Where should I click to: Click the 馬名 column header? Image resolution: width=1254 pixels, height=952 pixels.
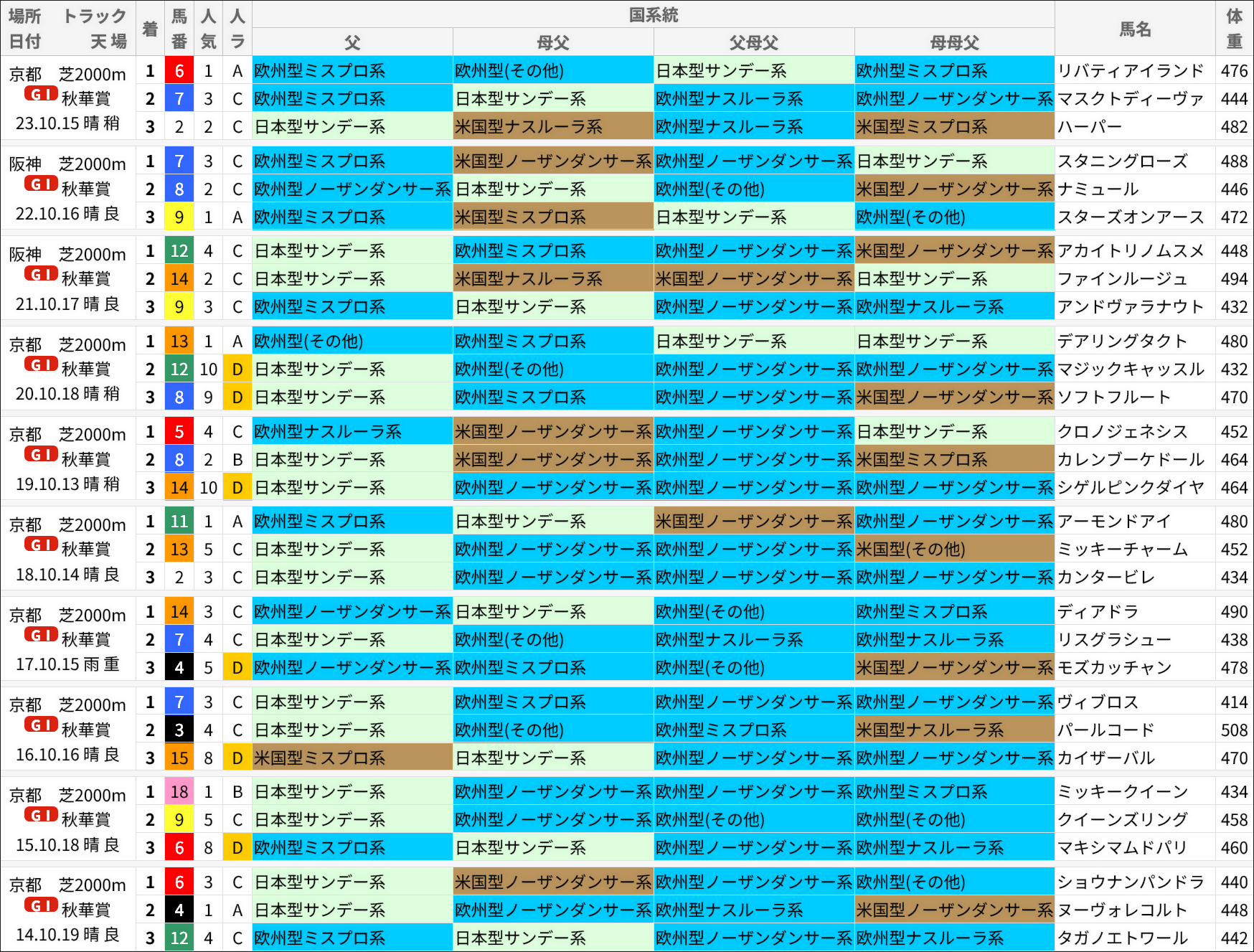[x=1136, y=29]
